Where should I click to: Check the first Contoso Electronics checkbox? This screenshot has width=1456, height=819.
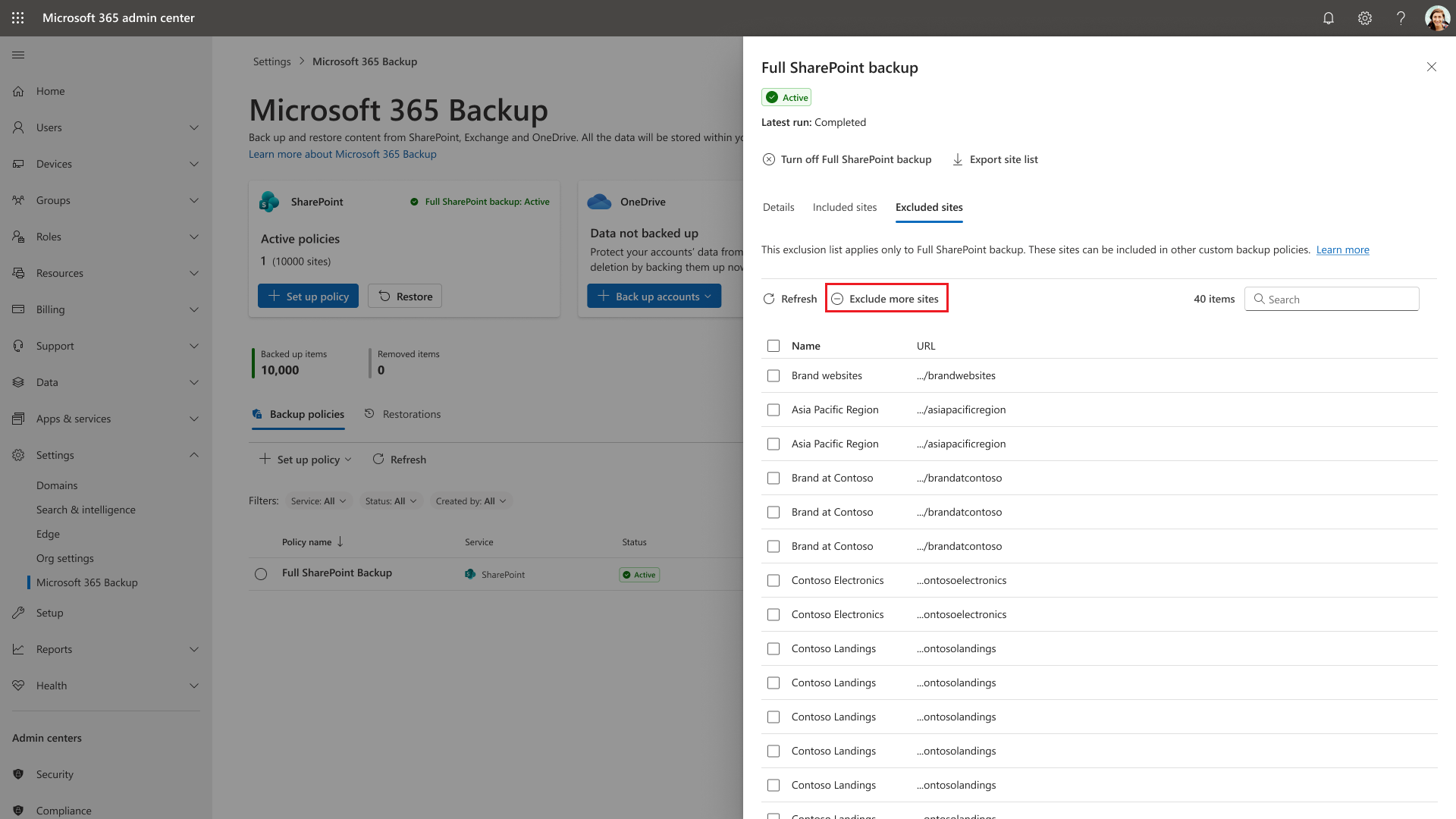coord(773,580)
